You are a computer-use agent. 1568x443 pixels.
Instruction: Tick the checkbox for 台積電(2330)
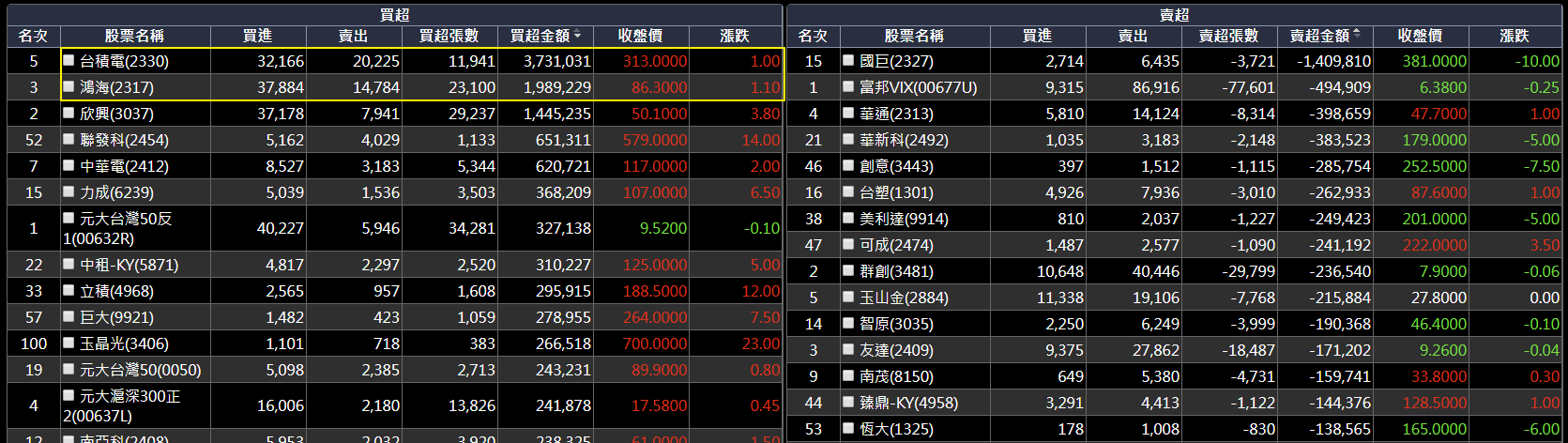click(x=69, y=60)
